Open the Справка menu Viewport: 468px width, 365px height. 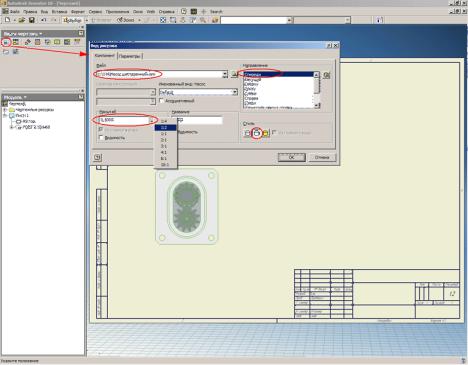point(167,12)
